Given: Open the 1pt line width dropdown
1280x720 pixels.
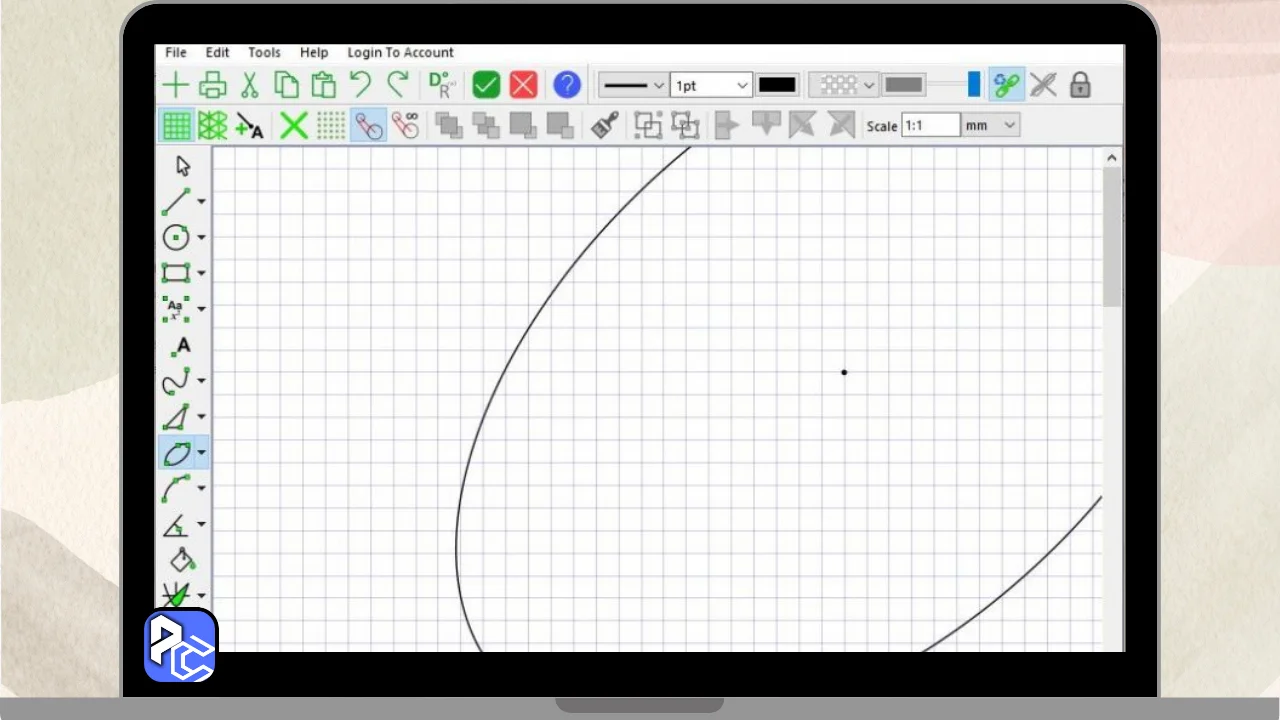Looking at the screenshot, I should coord(711,85).
